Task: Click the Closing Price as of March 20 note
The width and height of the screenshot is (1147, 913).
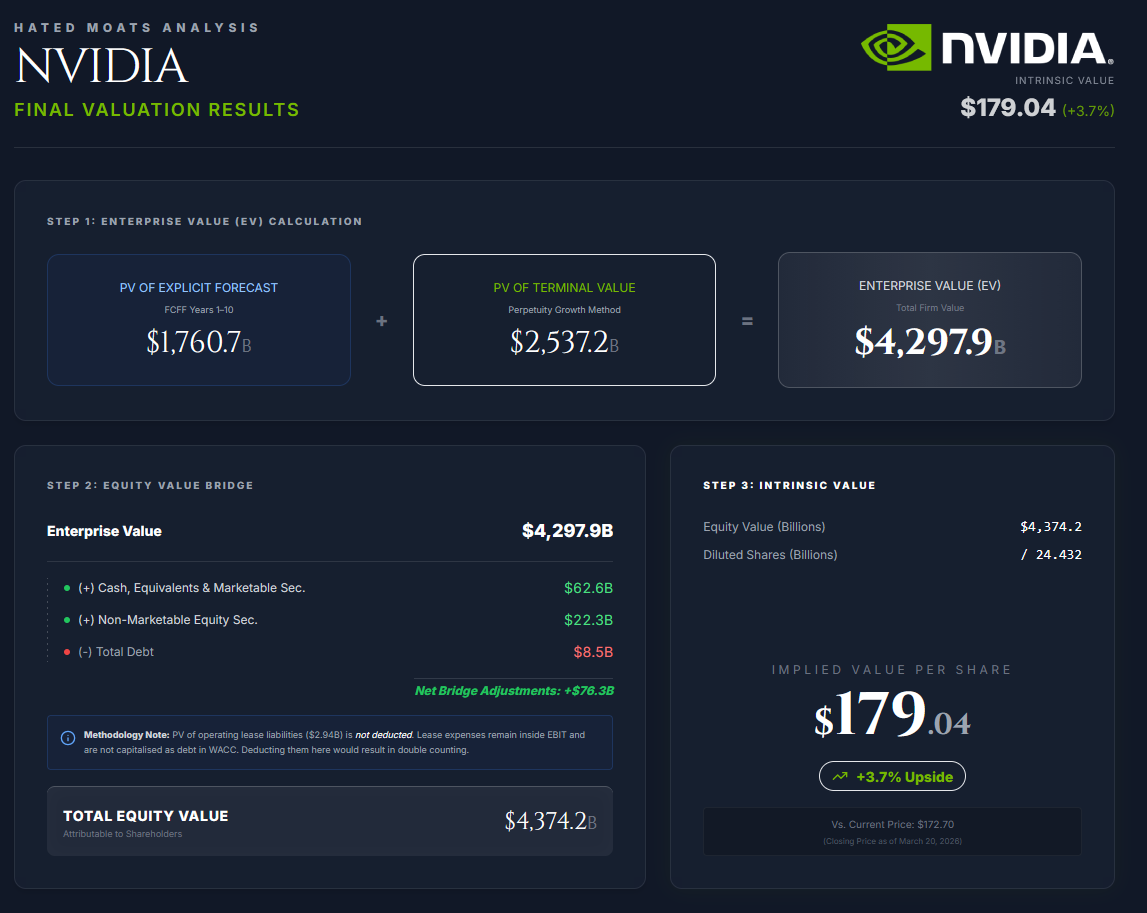Action: [892, 841]
